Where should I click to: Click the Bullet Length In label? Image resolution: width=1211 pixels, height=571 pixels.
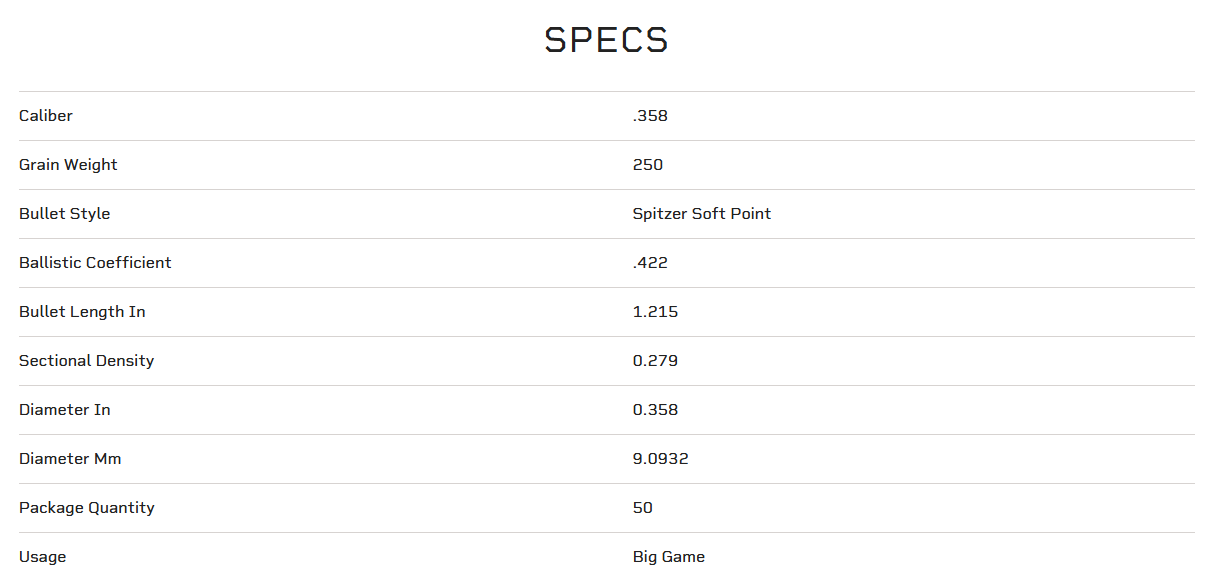click(x=82, y=312)
